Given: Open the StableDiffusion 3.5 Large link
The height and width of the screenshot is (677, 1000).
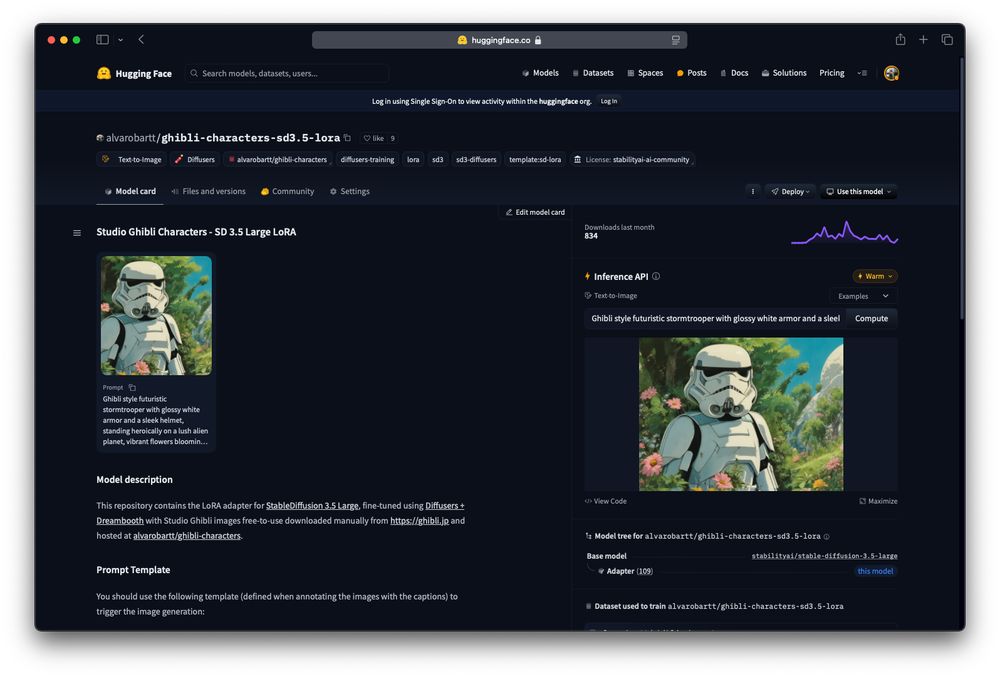Looking at the screenshot, I should pos(312,506).
